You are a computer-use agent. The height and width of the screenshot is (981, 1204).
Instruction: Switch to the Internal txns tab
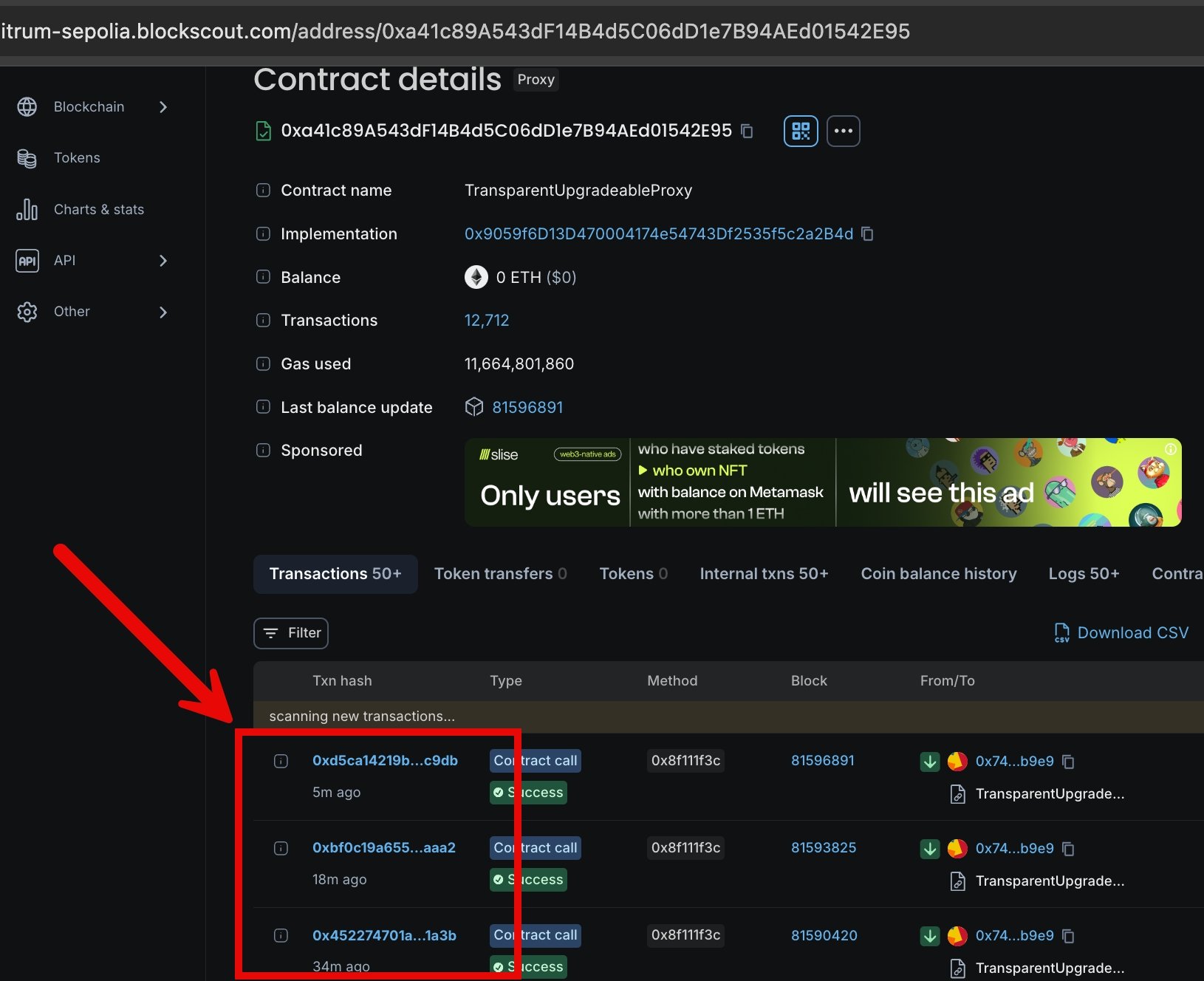(764, 574)
